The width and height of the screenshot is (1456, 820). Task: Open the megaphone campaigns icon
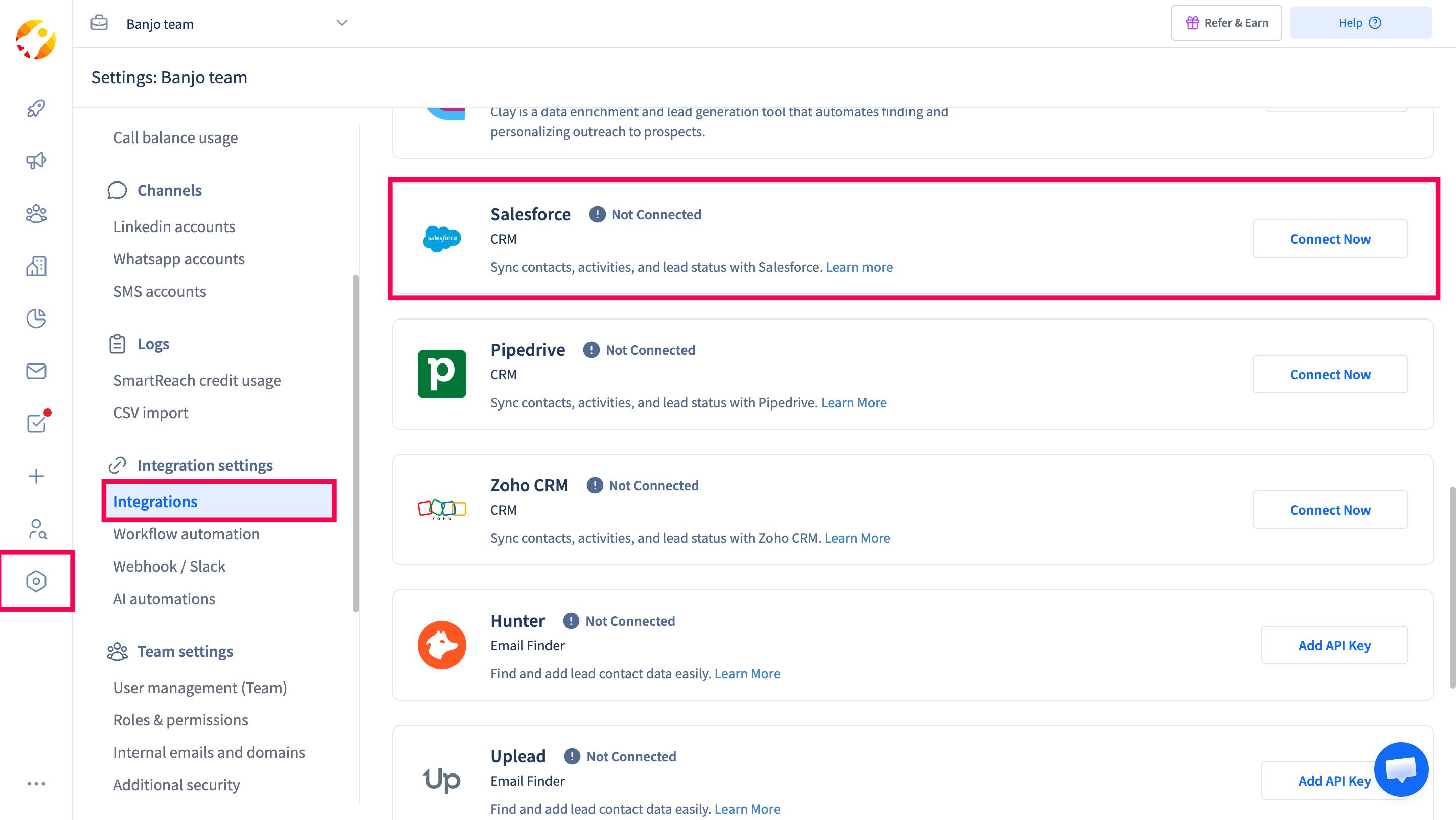click(x=36, y=160)
